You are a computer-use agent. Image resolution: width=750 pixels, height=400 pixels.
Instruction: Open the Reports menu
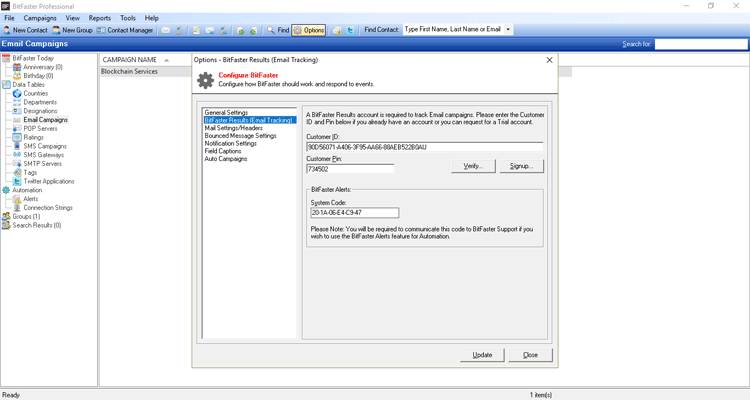click(99, 18)
